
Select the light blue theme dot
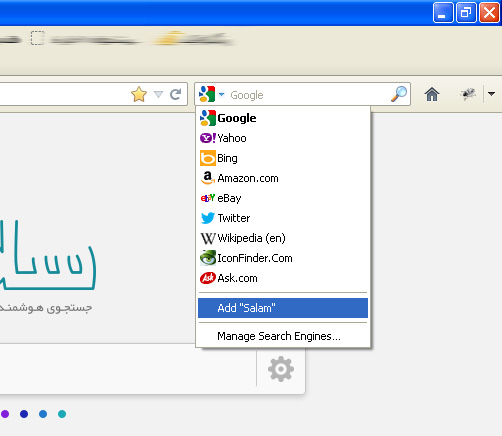43,414
